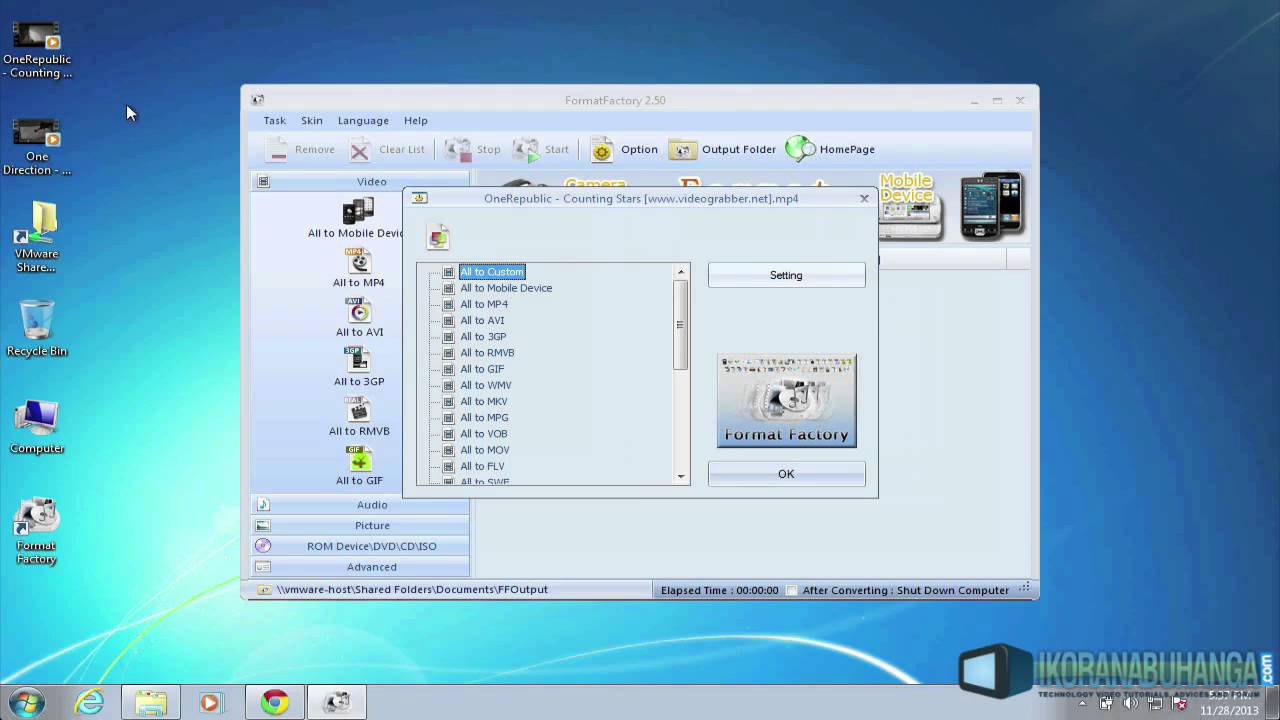The width and height of the screenshot is (1280, 720).
Task: Click the system tray clock
Action: coord(1229,703)
